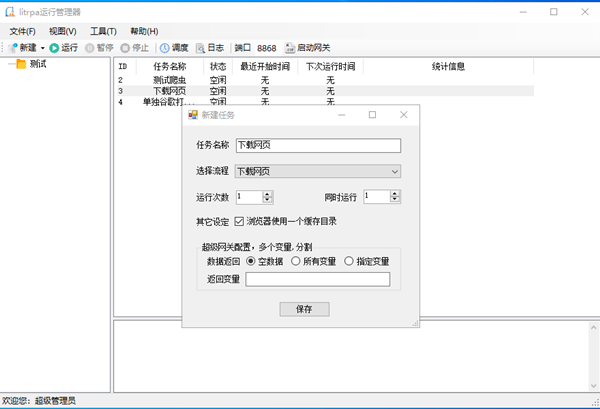Image resolution: width=600 pixels, height=409 pixels.
Task: Close the 新建任务 dialog
Action: coord(404,115)
